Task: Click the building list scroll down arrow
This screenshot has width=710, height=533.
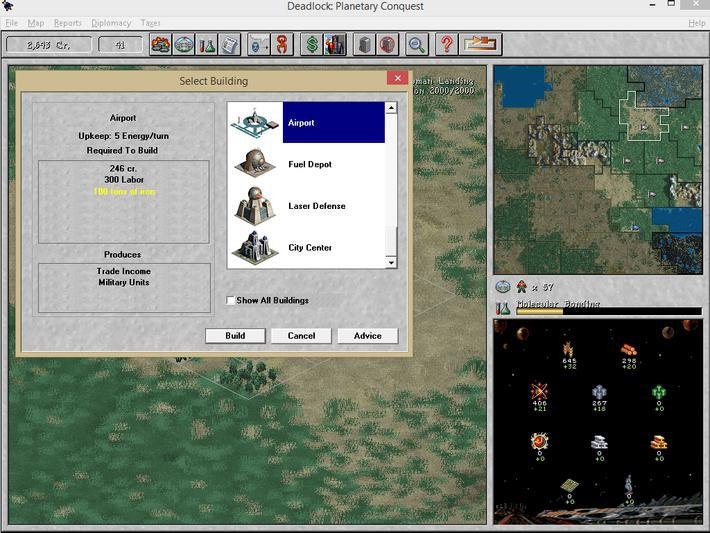Action: coord(391,263)
